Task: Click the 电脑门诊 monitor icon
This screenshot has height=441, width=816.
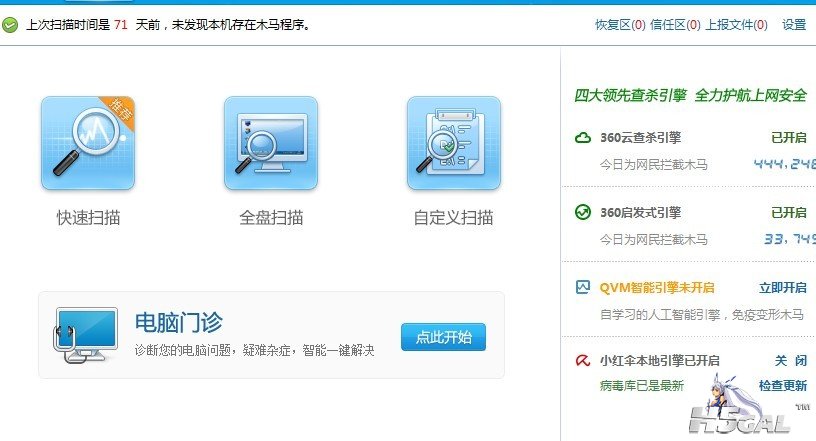Action: [x=86, y=335]
